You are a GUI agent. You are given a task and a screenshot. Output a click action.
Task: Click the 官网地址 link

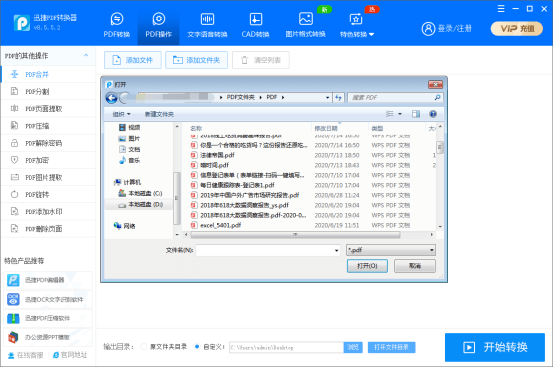(70, 355)
